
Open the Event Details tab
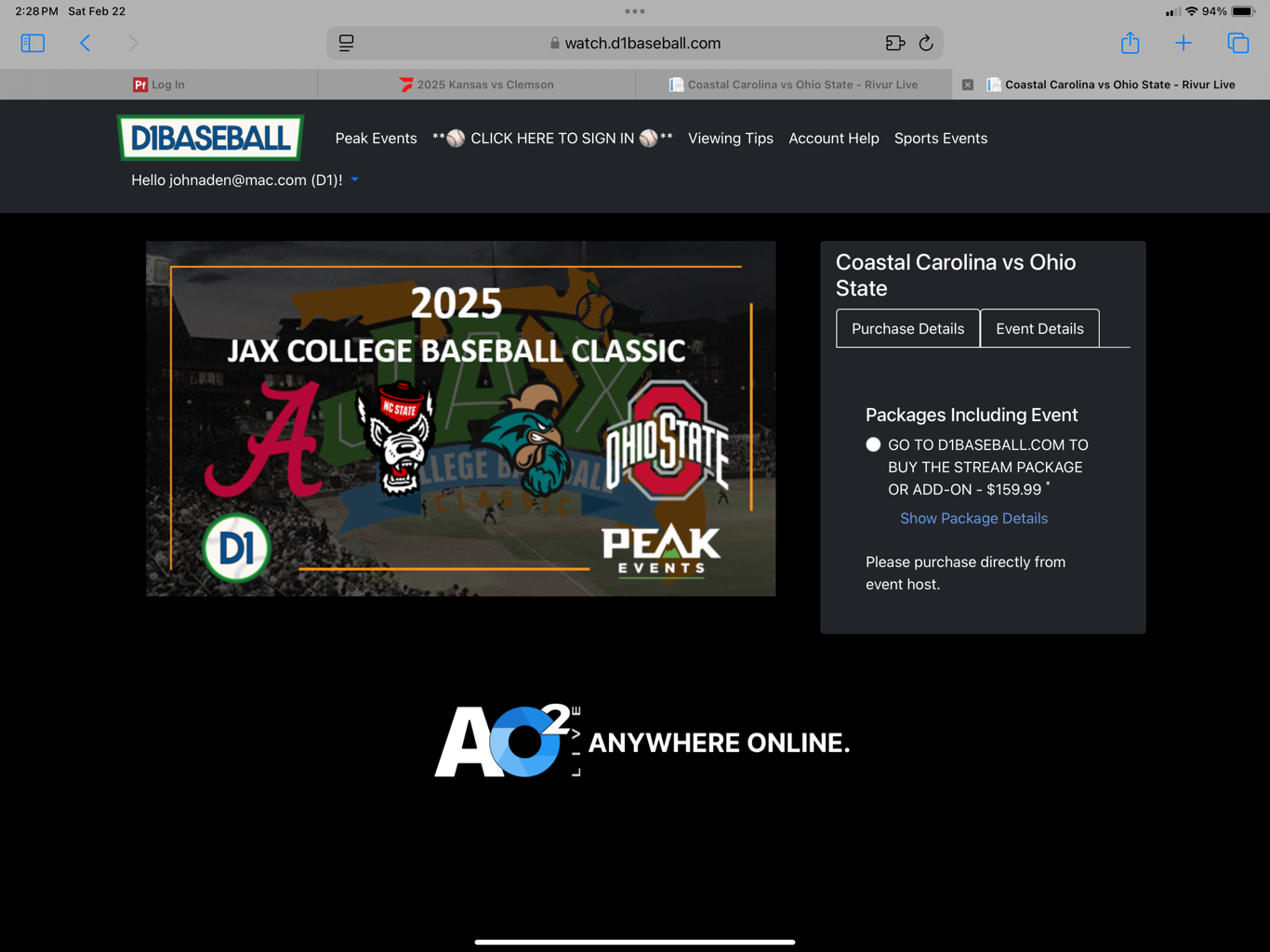(1039, 328)
